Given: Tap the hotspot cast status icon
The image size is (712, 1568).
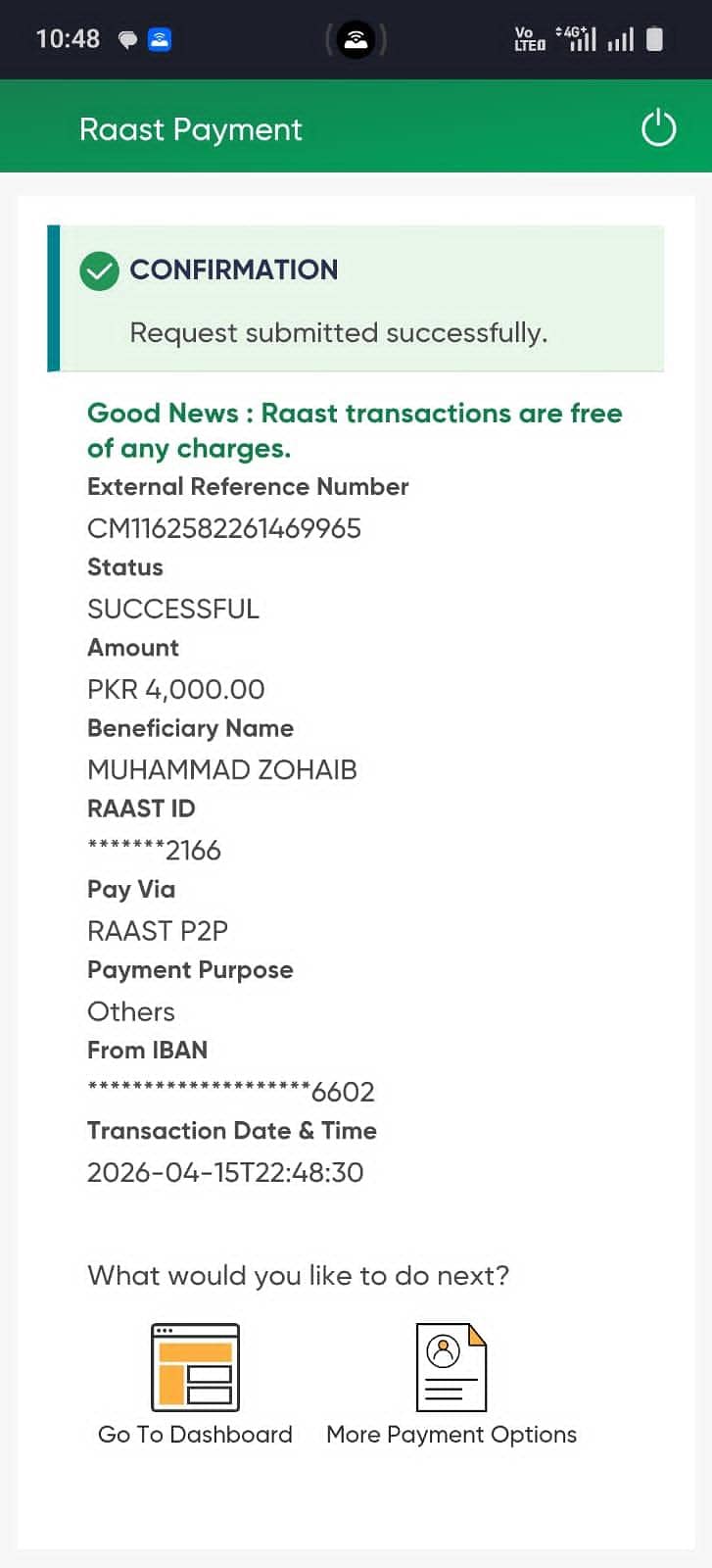Looking at the screenshot, I should coord(356,40).
